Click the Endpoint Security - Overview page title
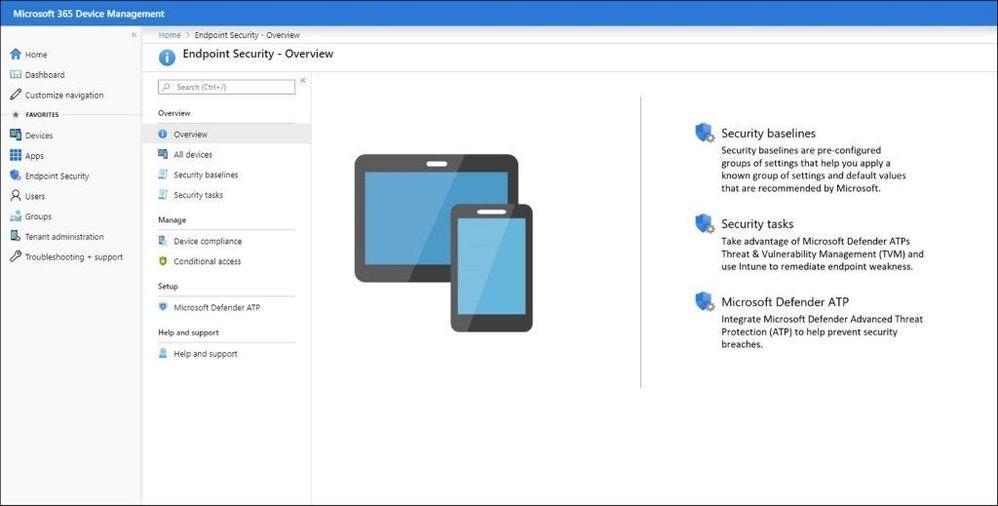This screenshot has height=506, width=998. (x=258, y=54)
